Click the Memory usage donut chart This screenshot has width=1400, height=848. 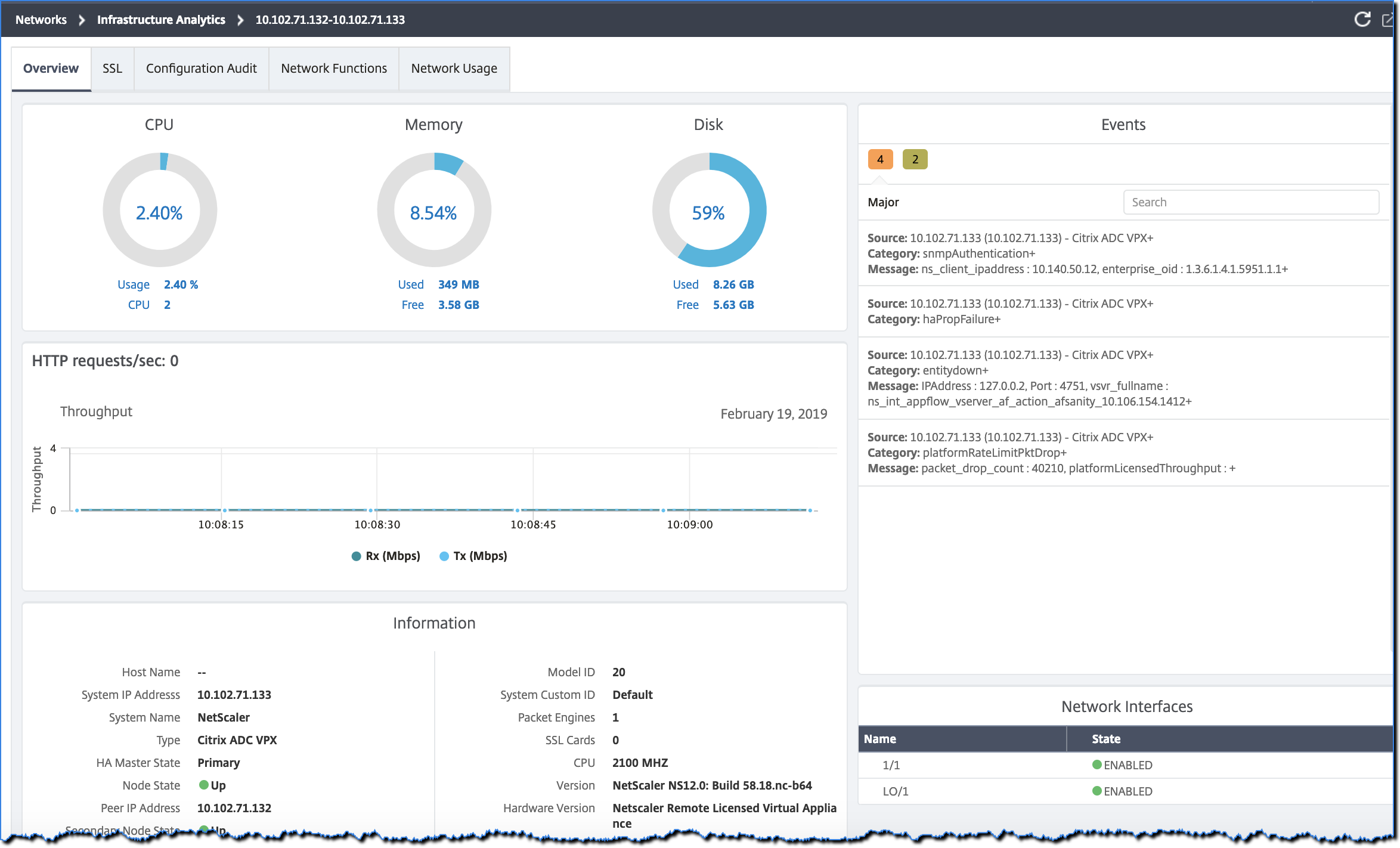[x=433, y=210]
